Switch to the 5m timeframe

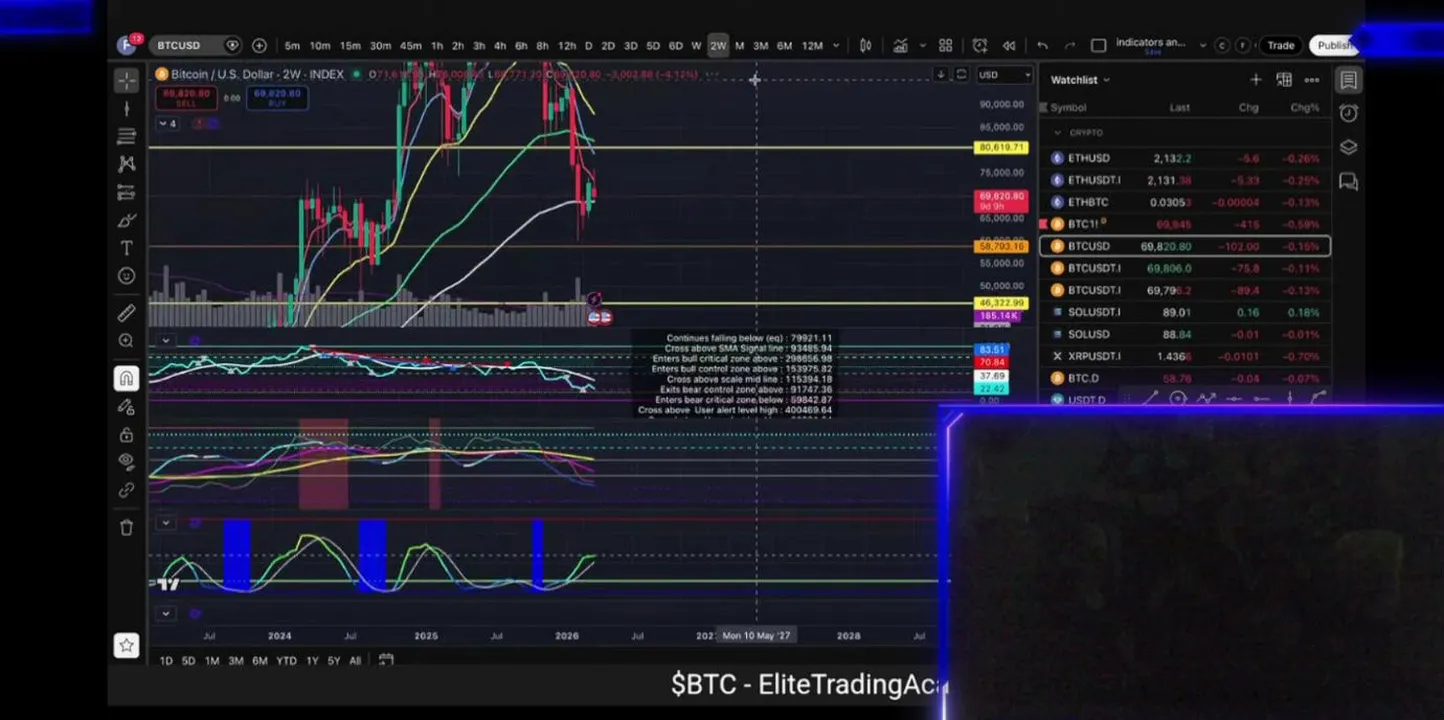tap(292, 45)
